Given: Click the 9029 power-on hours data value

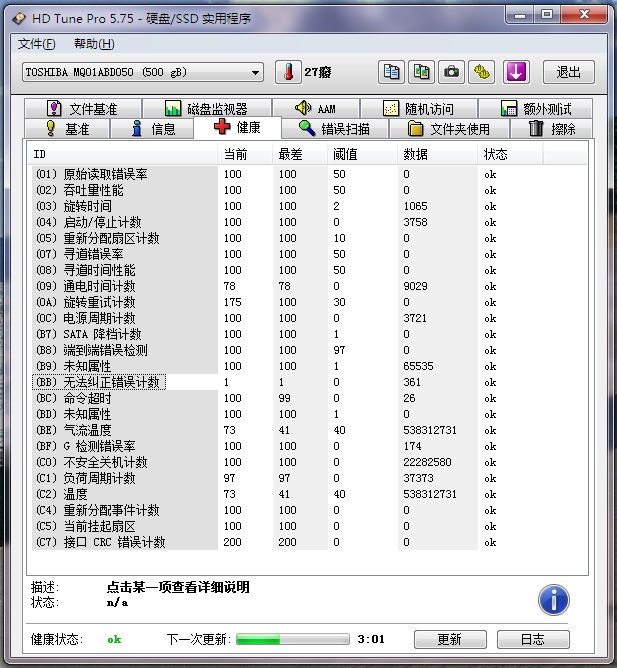Looking at the screenshot, I should coord(415,286).
